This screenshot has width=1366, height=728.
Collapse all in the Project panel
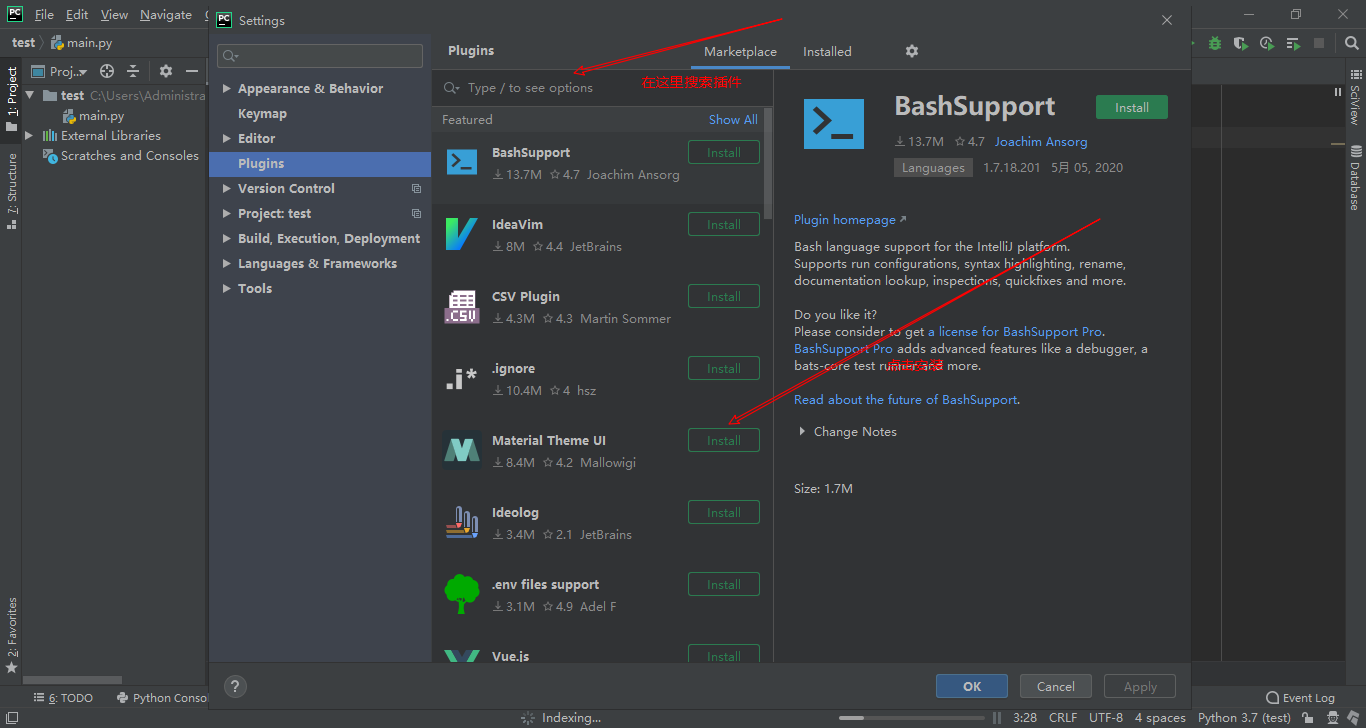coord(132,71)
